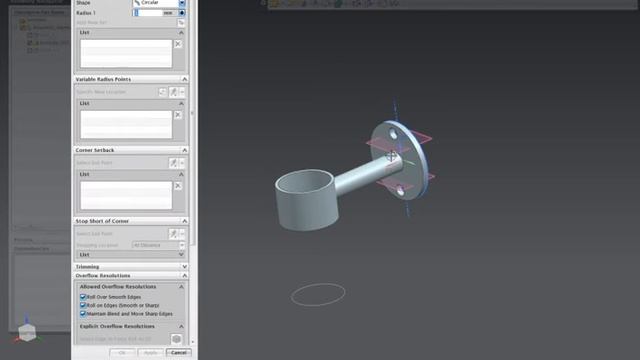Toggle Maintain Blend and Move Sharp Edges

(83, 314)
